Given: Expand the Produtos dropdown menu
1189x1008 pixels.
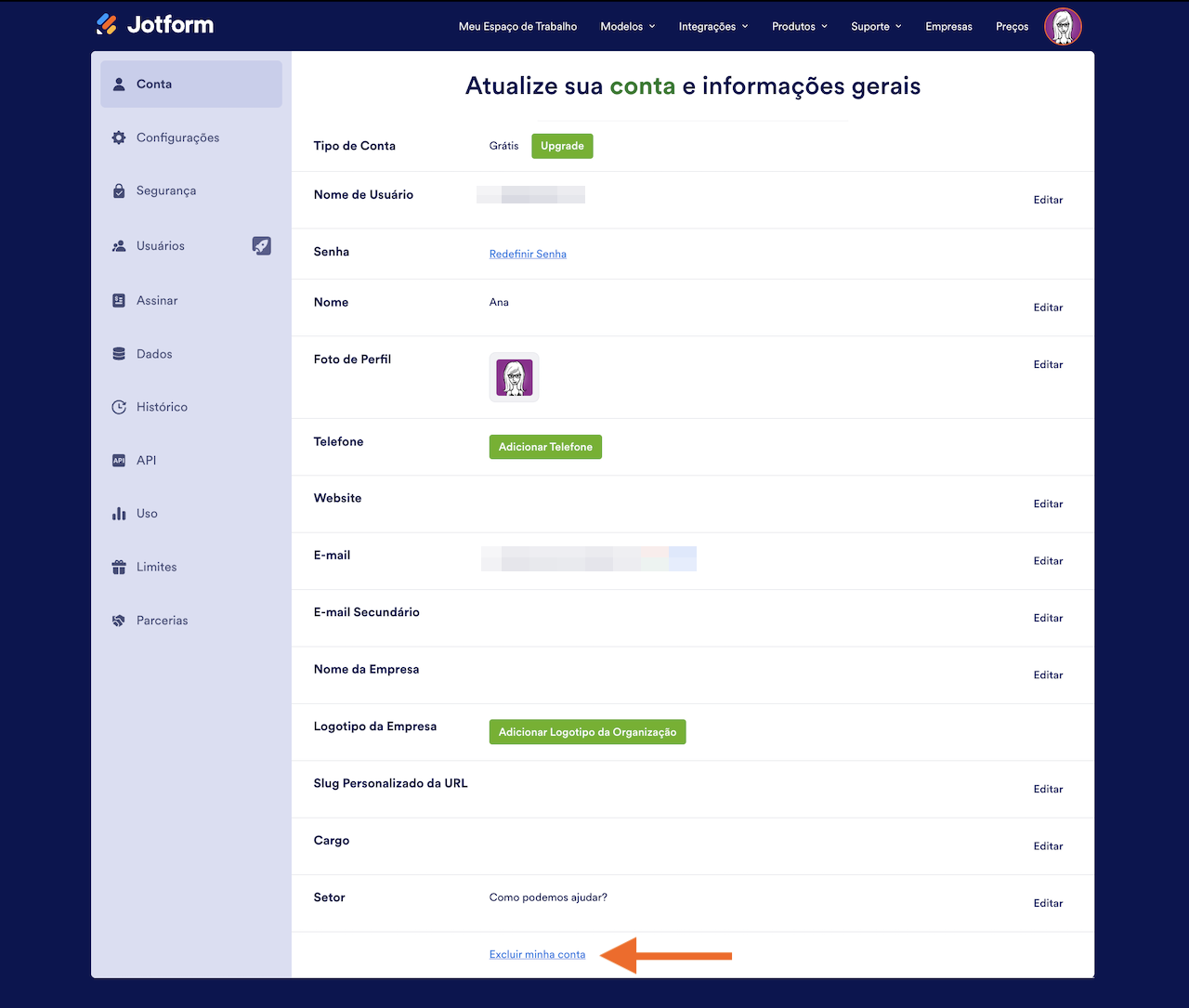Looking at the screenshot, I should (800, 26).
